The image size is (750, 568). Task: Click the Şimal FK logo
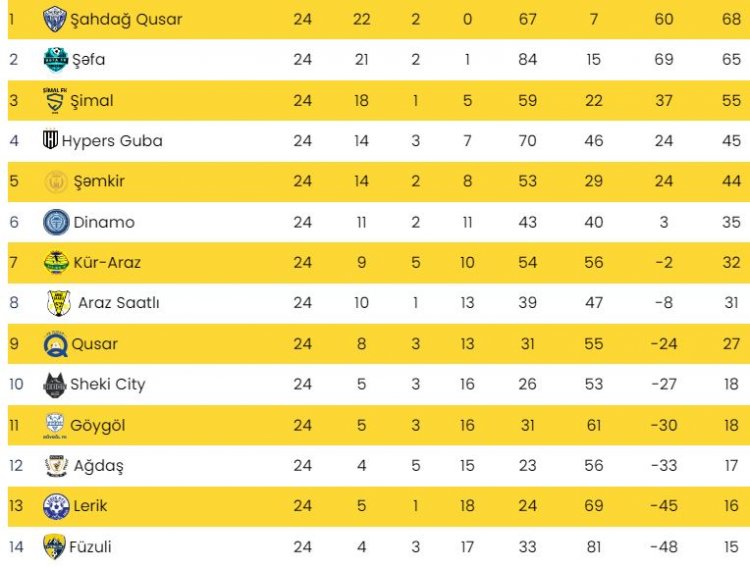coord(55,100)
